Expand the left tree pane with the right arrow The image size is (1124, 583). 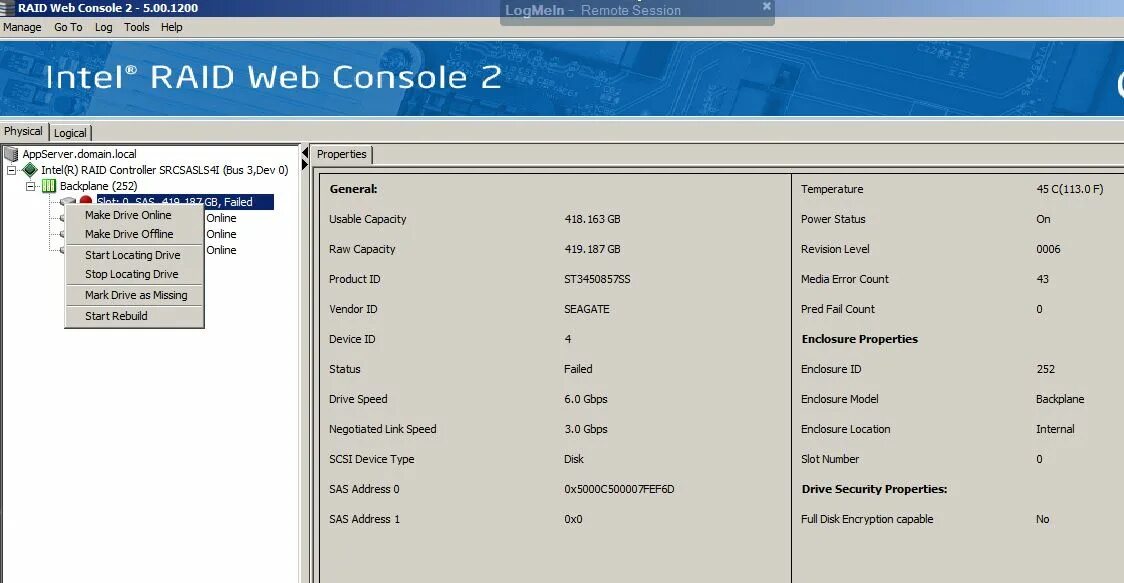305,166
